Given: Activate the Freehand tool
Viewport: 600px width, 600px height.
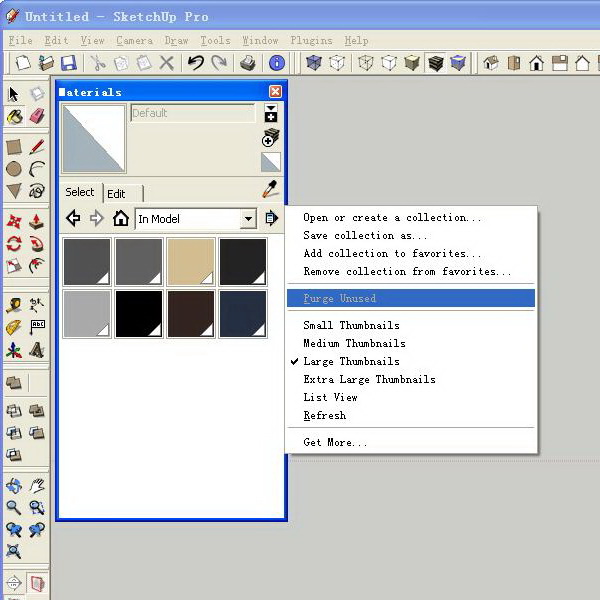Looking at the screenshot, I should (37, 191).
